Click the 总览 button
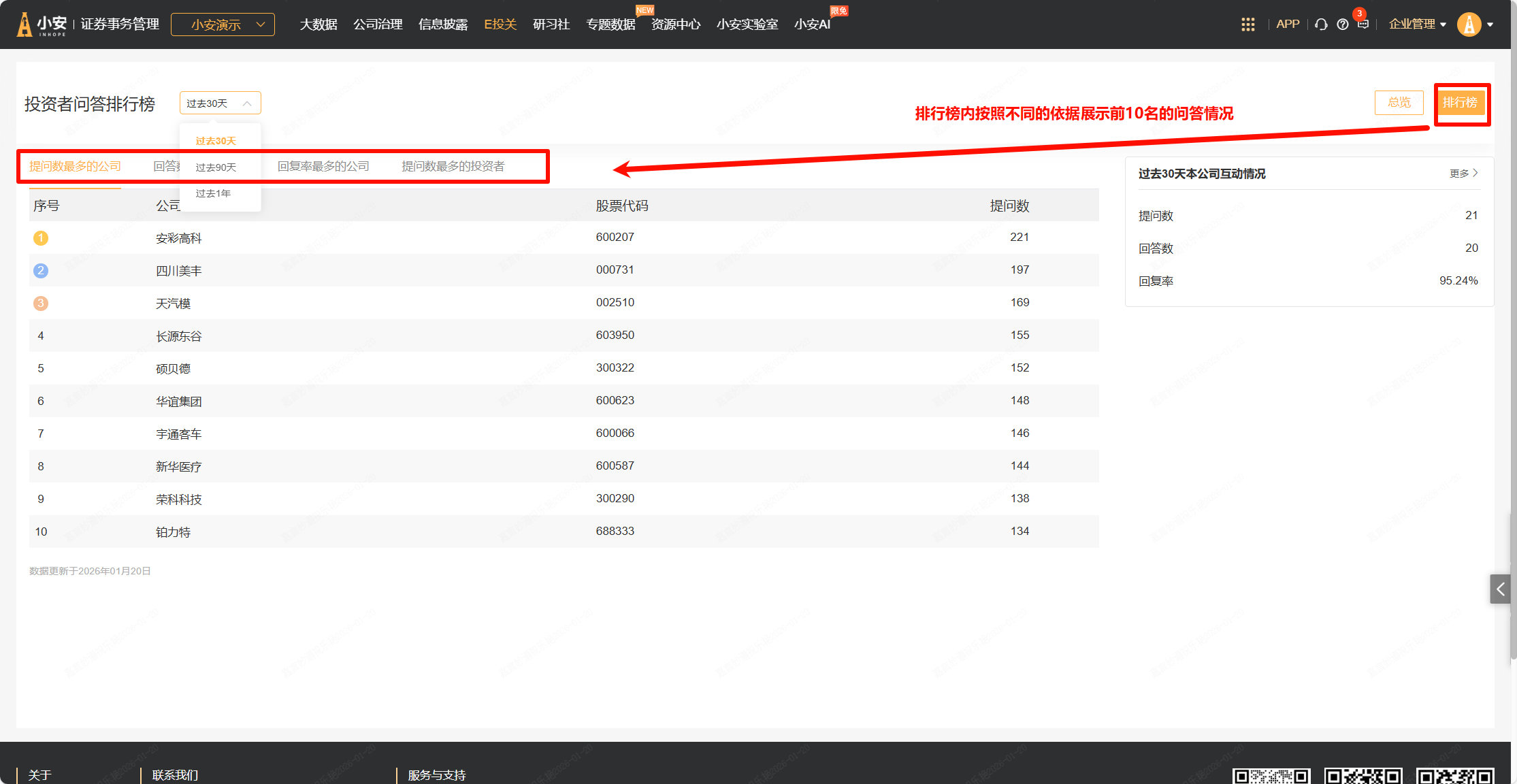Image resolution: width=1517 pixels, height=784 pixels. pyautogui.click(x=1399, y=102)
